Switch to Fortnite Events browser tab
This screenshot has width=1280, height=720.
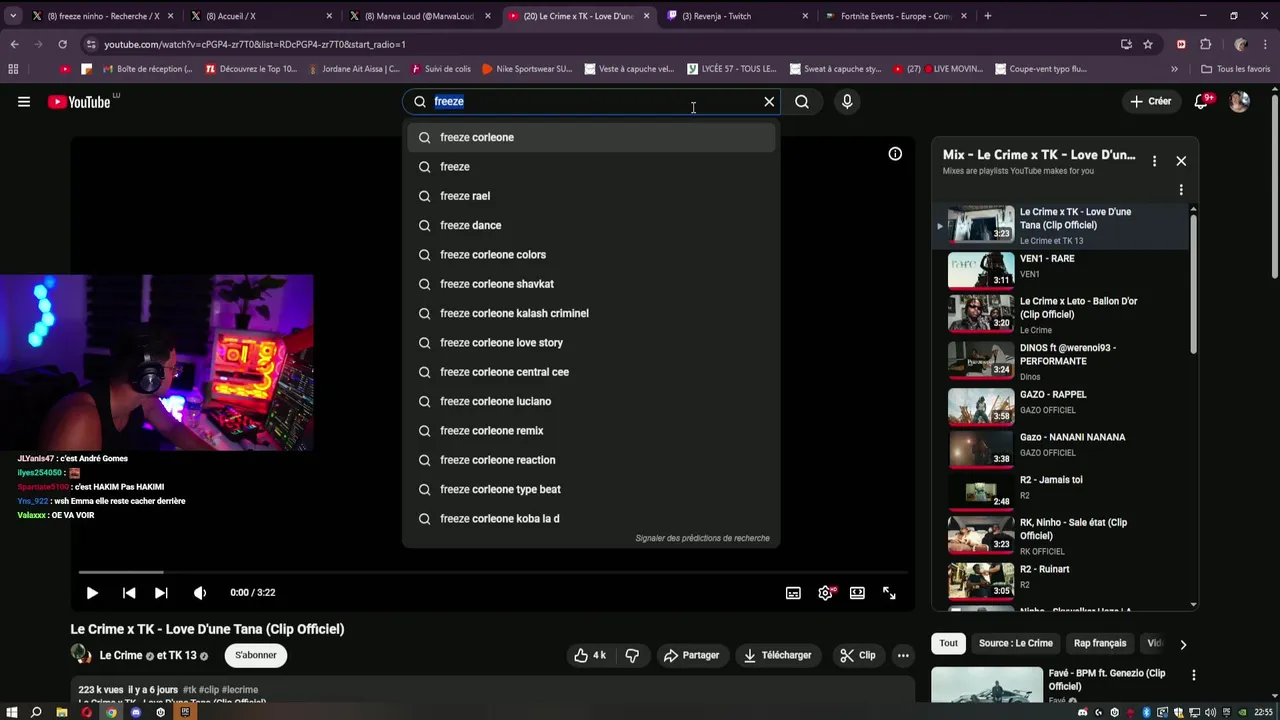point(894,16)
